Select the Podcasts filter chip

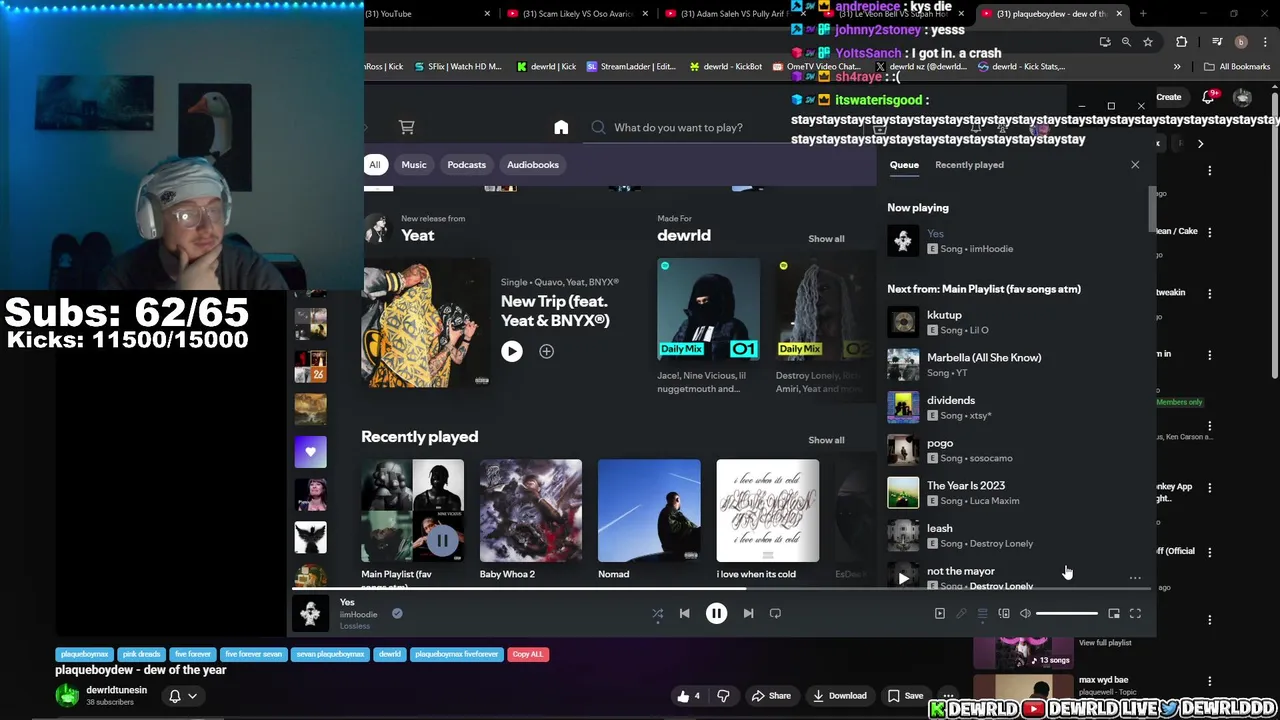(x=466, y=165)
